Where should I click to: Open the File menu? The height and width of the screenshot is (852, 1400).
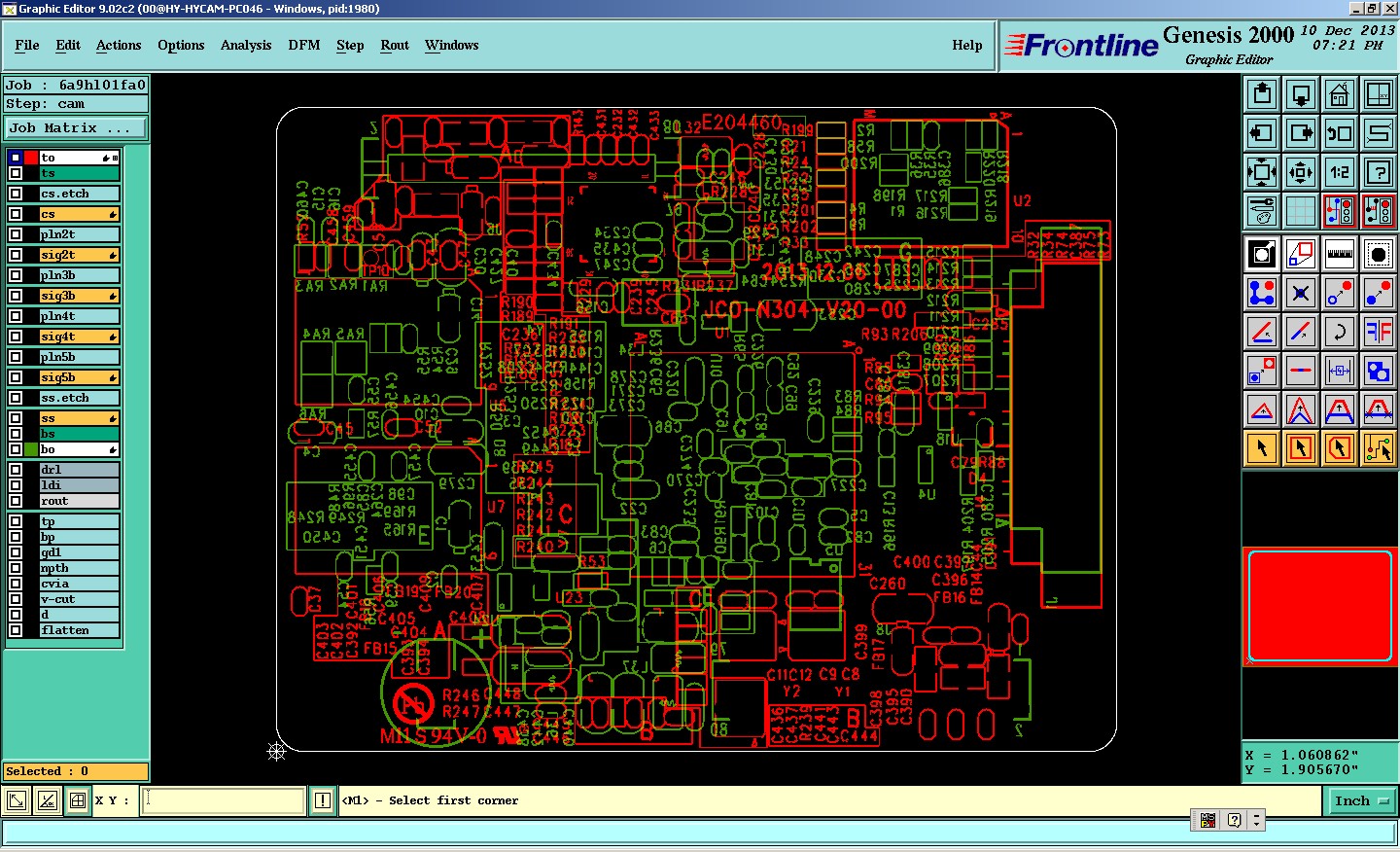(x=27, y=45)
